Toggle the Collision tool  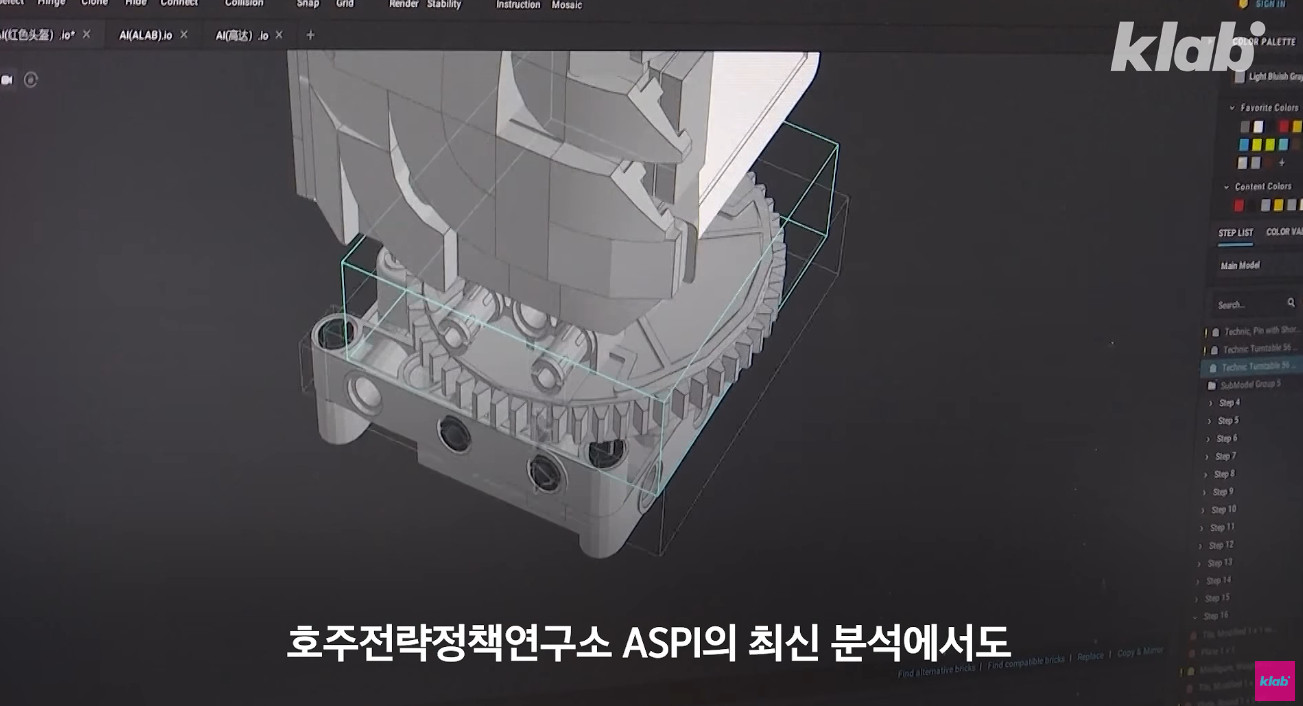tap(244, 3)
